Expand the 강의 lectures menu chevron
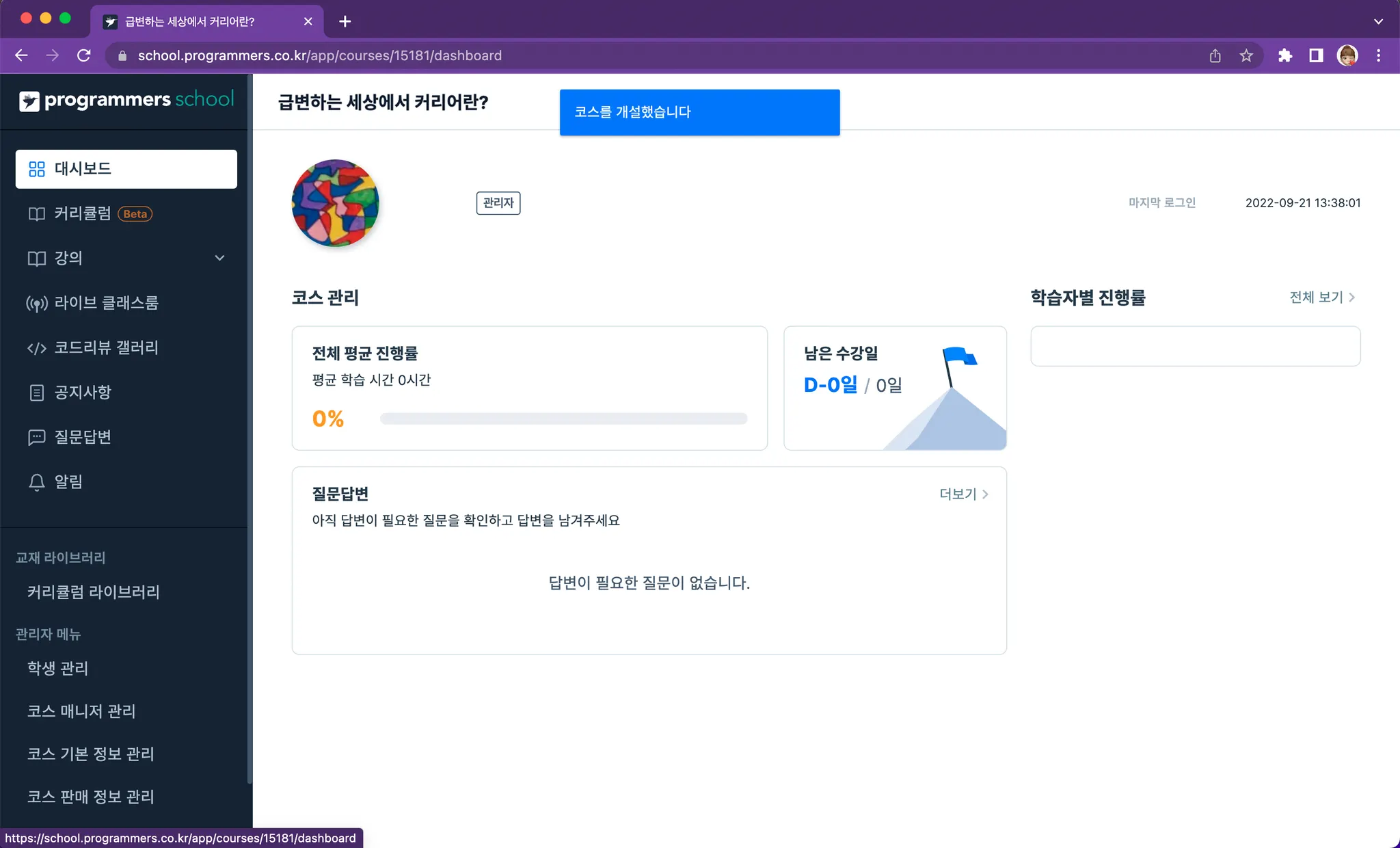1400x848 pixels. (x=219, y=258)
